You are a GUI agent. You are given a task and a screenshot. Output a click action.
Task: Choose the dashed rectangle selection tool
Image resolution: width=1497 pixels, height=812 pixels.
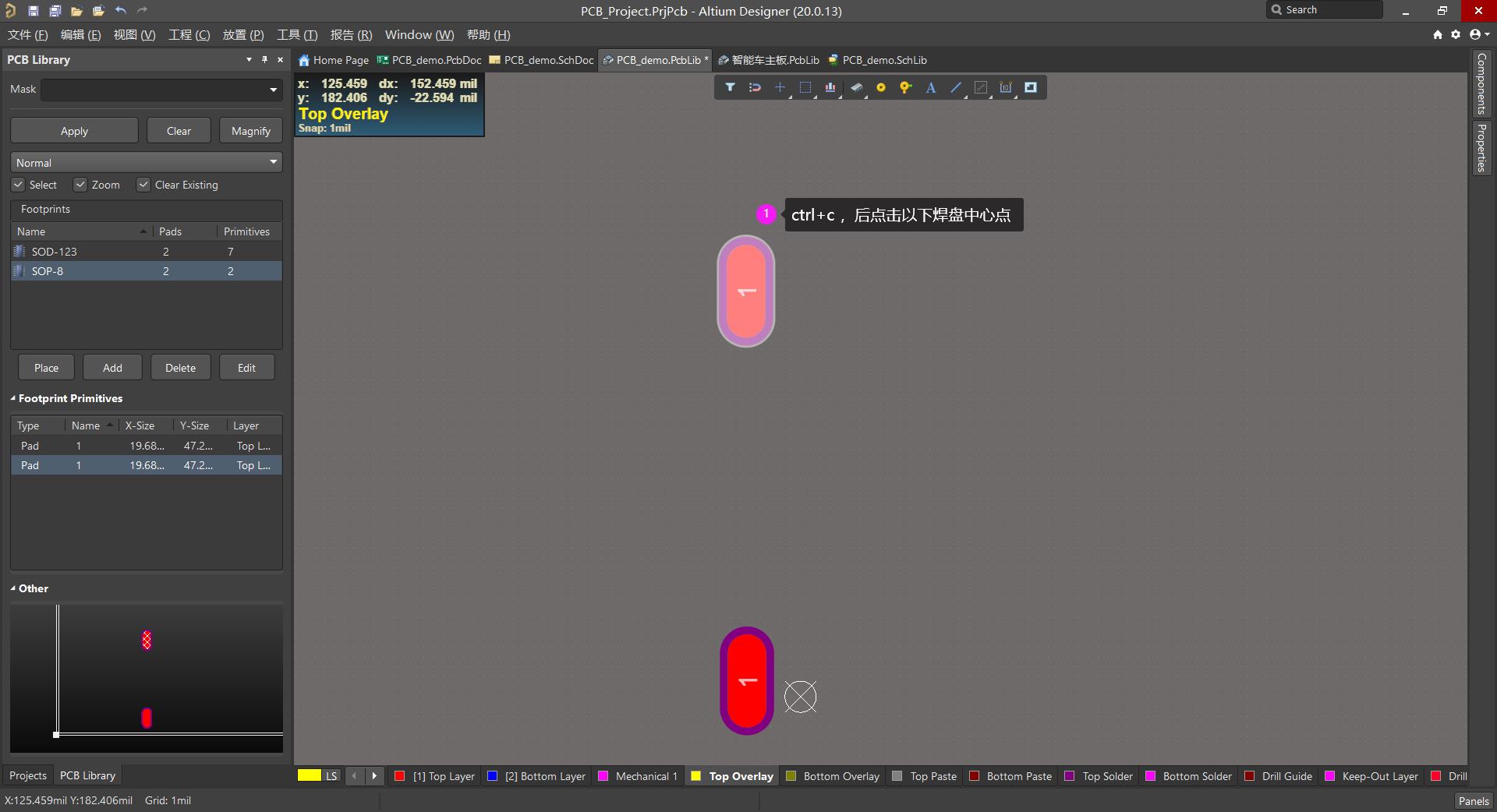click(805, 88)
